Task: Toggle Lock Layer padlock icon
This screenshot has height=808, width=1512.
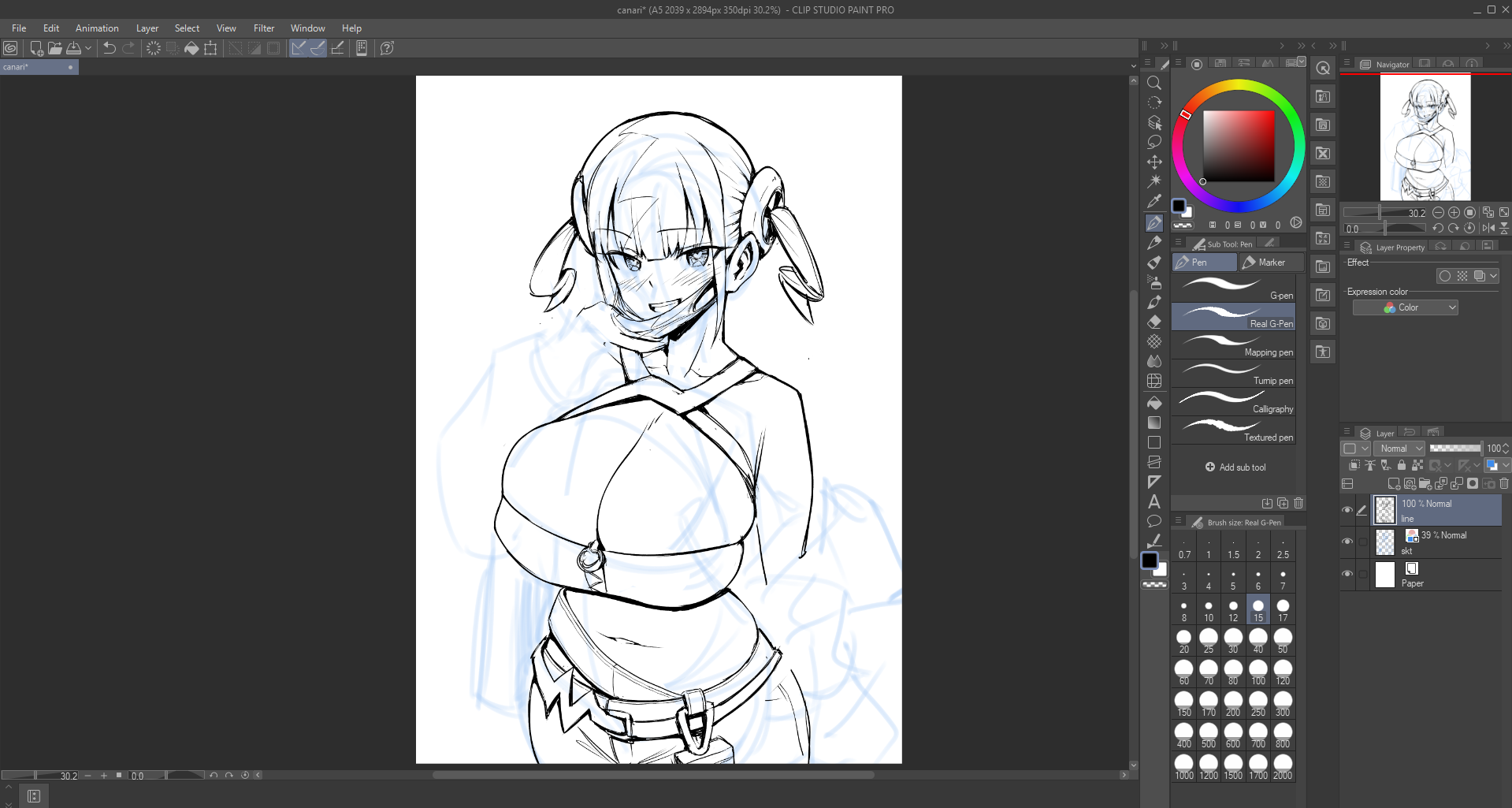Action: point(1402,465)
